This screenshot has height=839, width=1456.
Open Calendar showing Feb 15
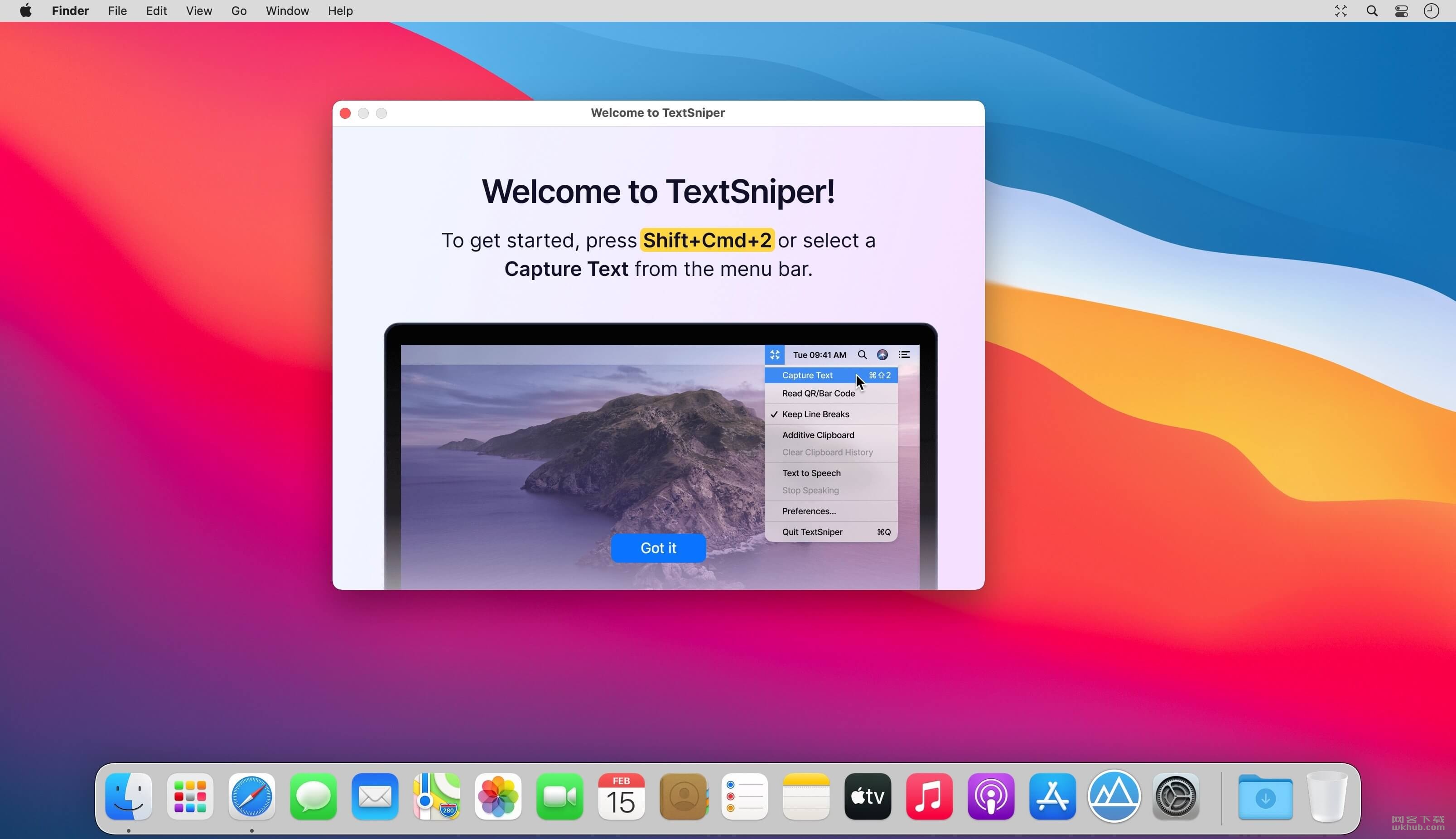621,796
